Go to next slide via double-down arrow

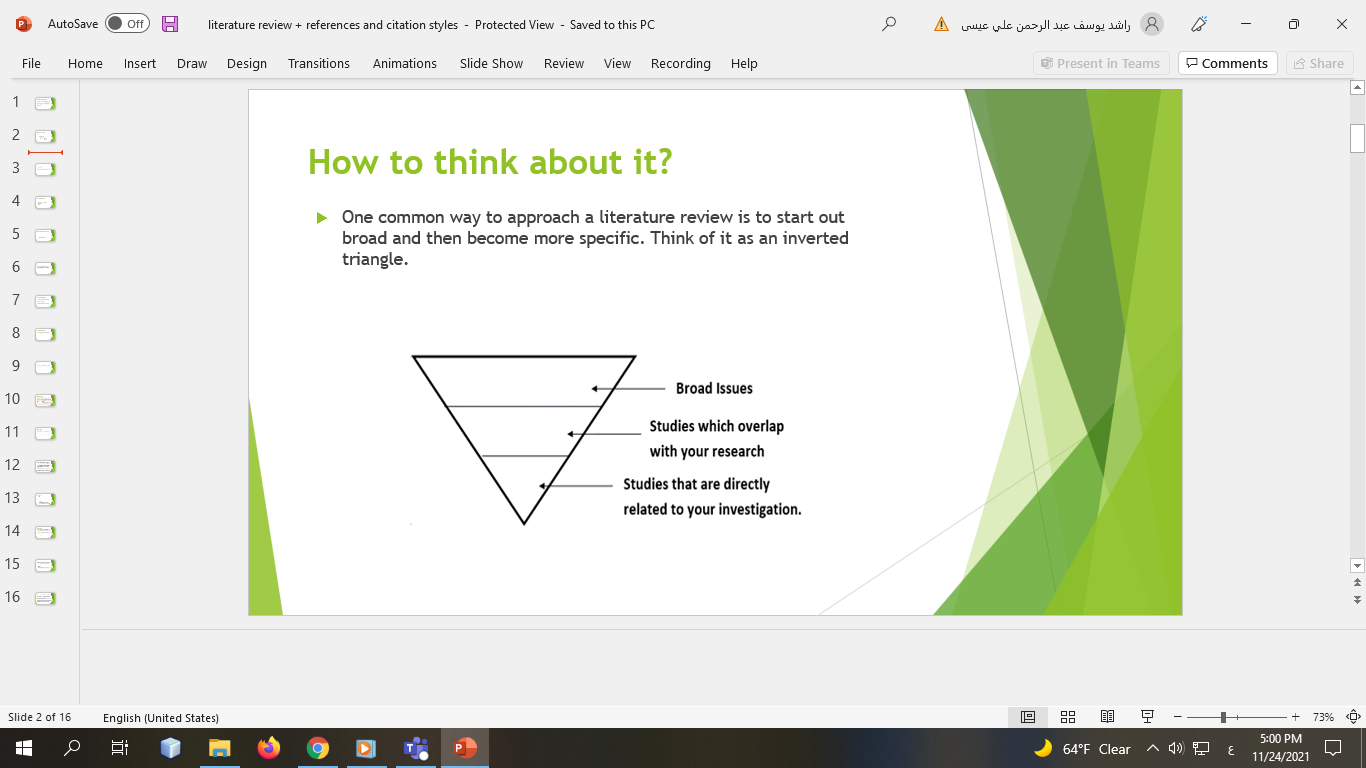1357,599
